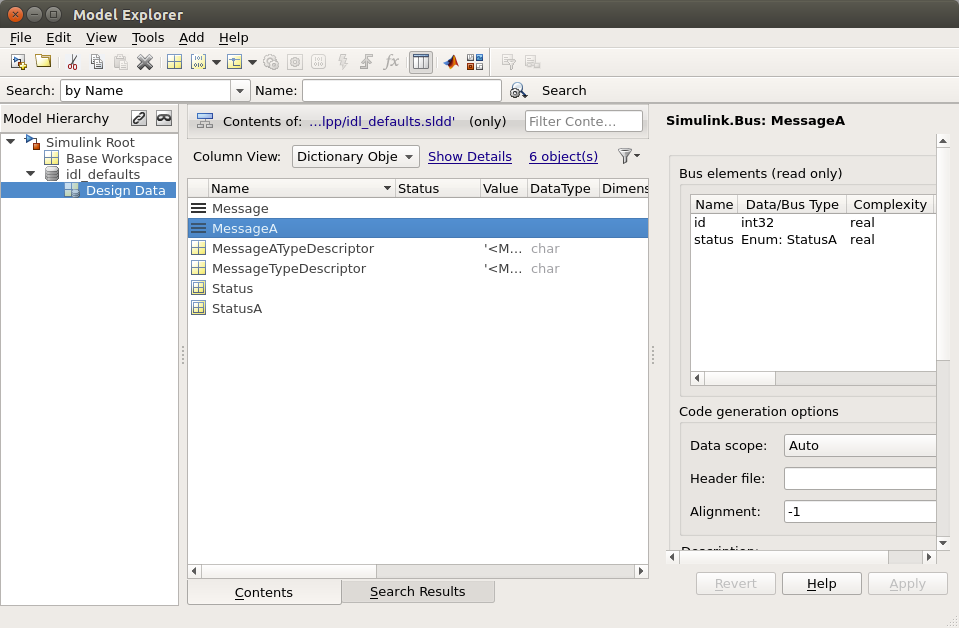The height and width of the screenshot is (628, 959).
Task: Select the StatusA enum row
Action: coord(418,308)
